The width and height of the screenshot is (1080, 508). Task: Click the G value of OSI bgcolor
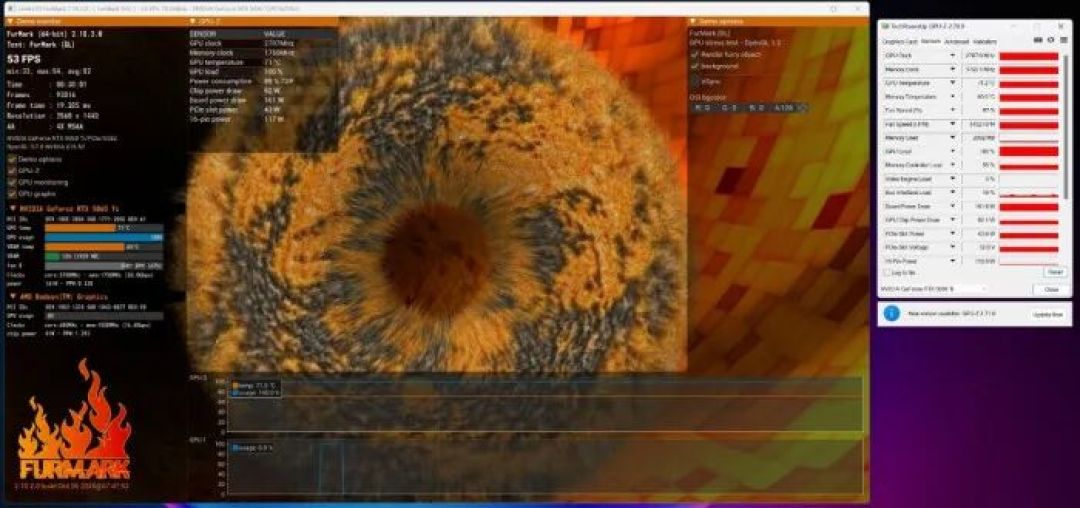tap(729, 108)
